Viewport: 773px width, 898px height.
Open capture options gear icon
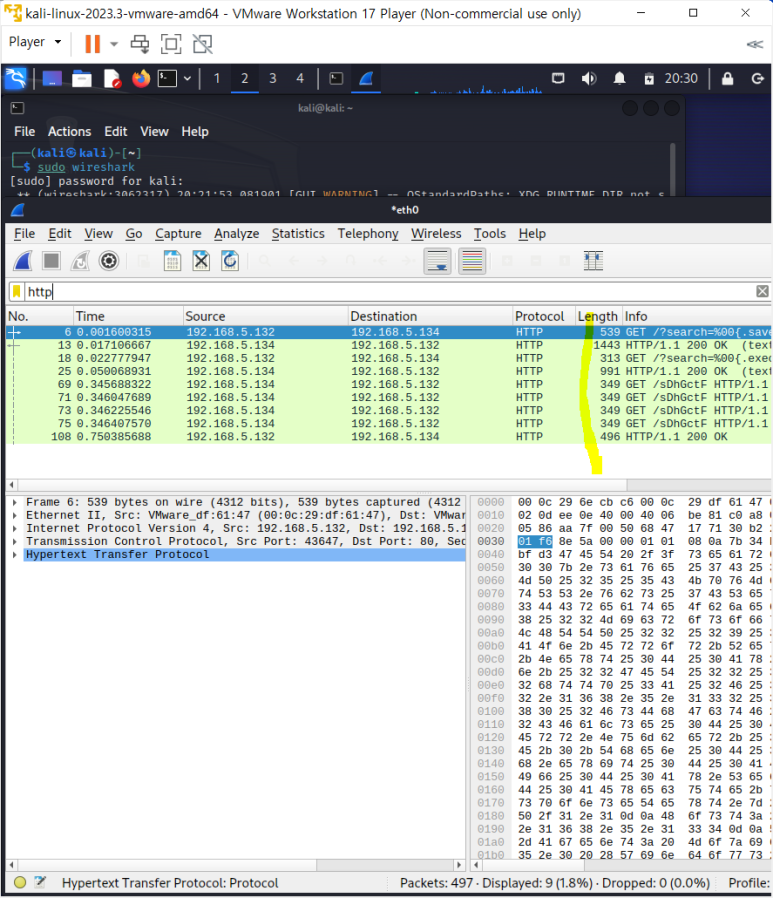click(x=109, y=261)
